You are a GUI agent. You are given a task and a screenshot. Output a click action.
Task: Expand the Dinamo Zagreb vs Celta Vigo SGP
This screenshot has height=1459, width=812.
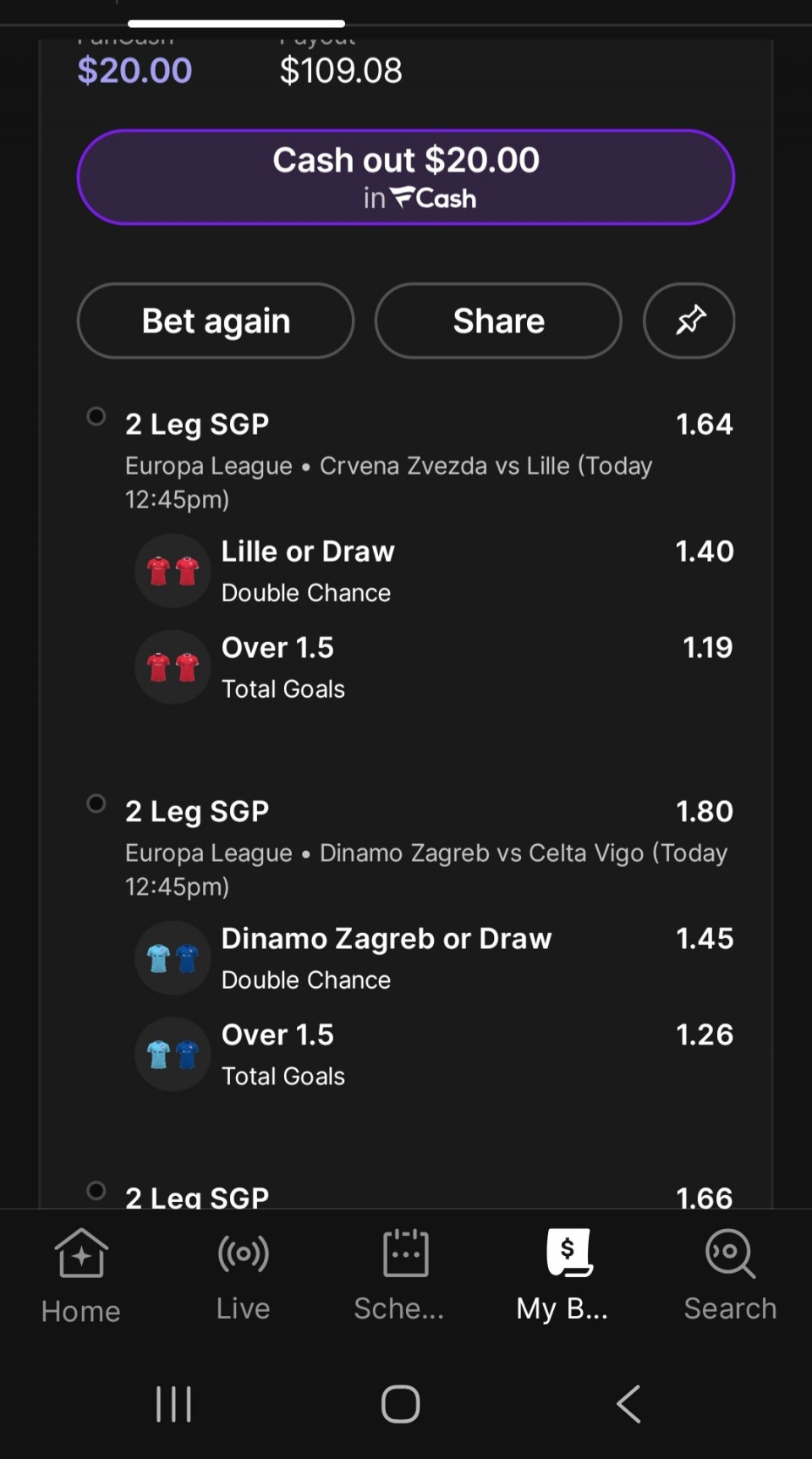point(197,811)
